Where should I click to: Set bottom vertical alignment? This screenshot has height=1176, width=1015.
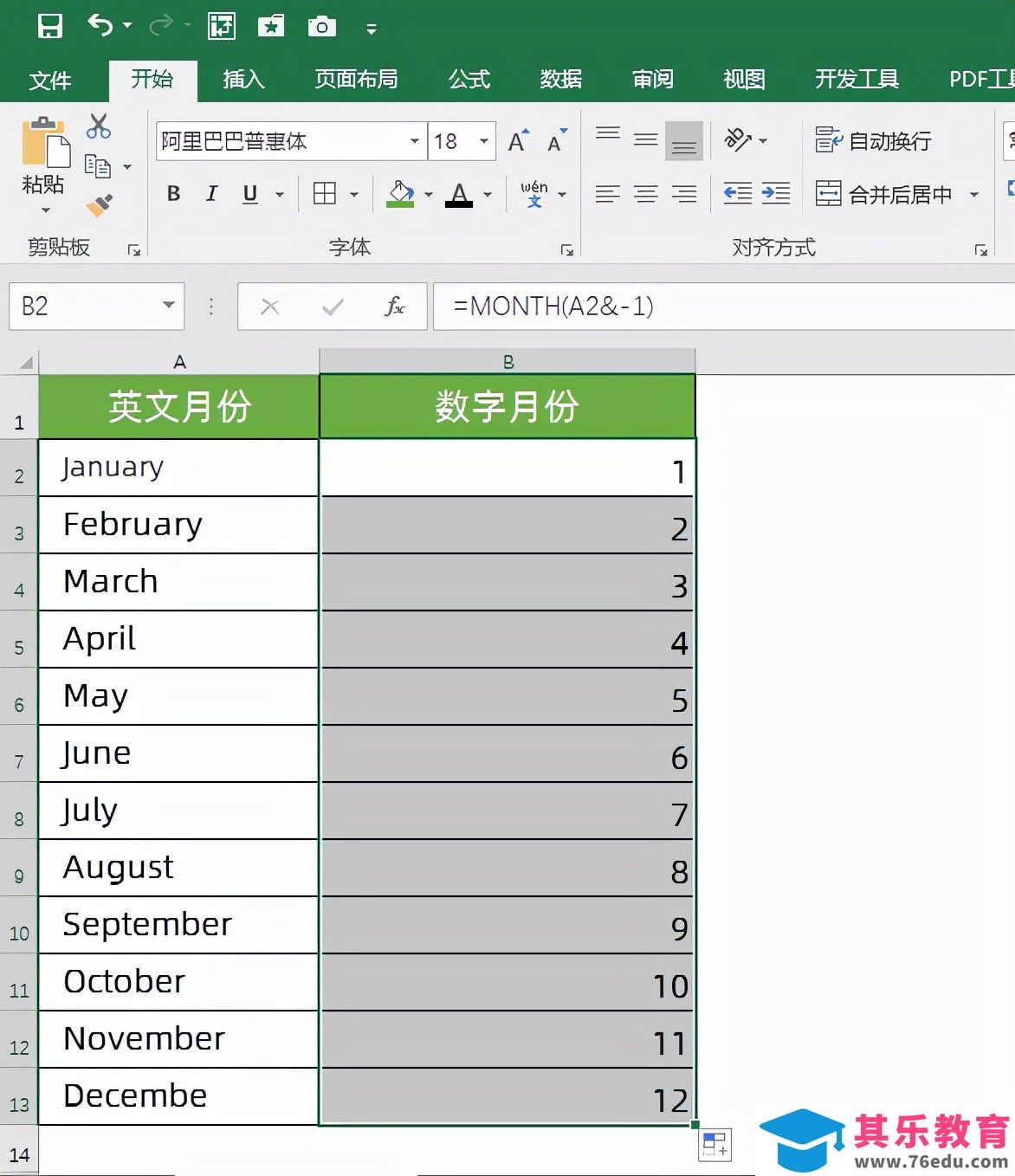[684, 141]
